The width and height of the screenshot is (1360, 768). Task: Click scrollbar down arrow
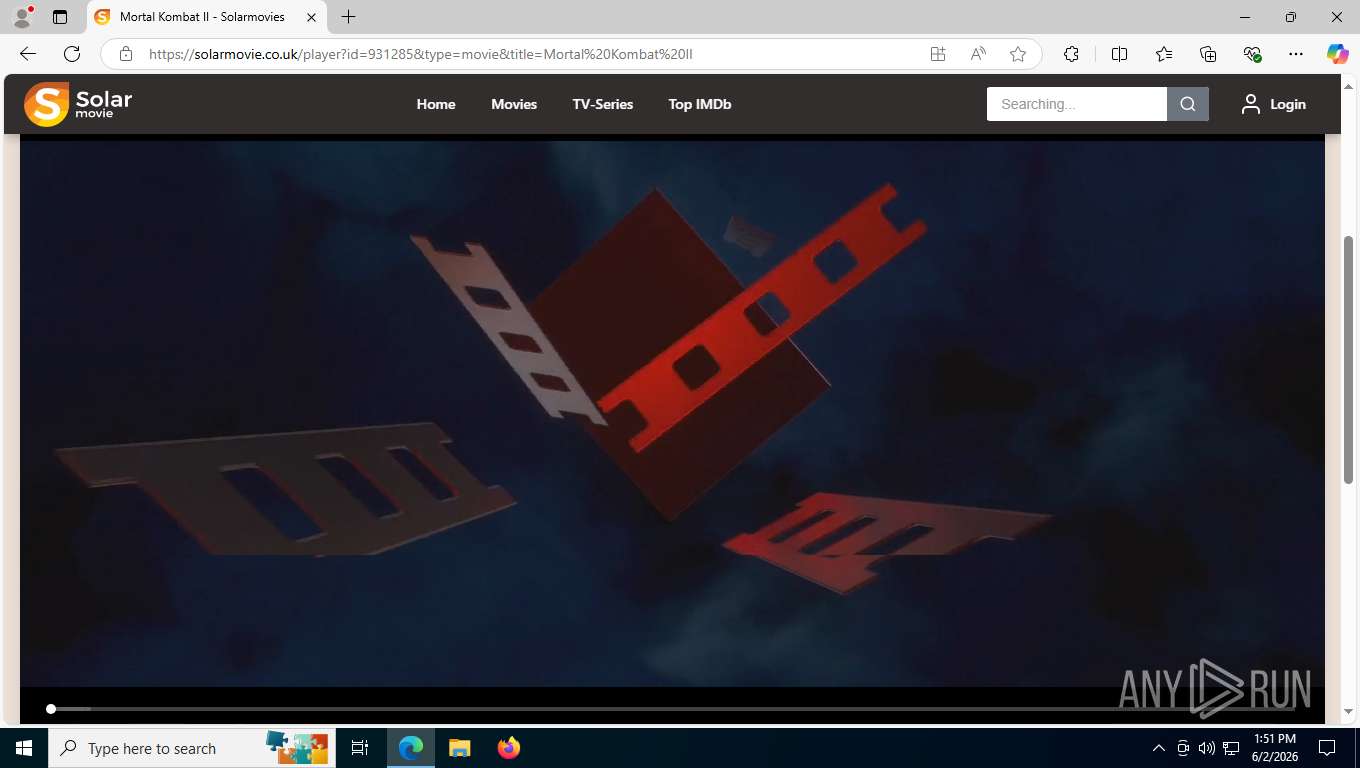(1349, 711)
